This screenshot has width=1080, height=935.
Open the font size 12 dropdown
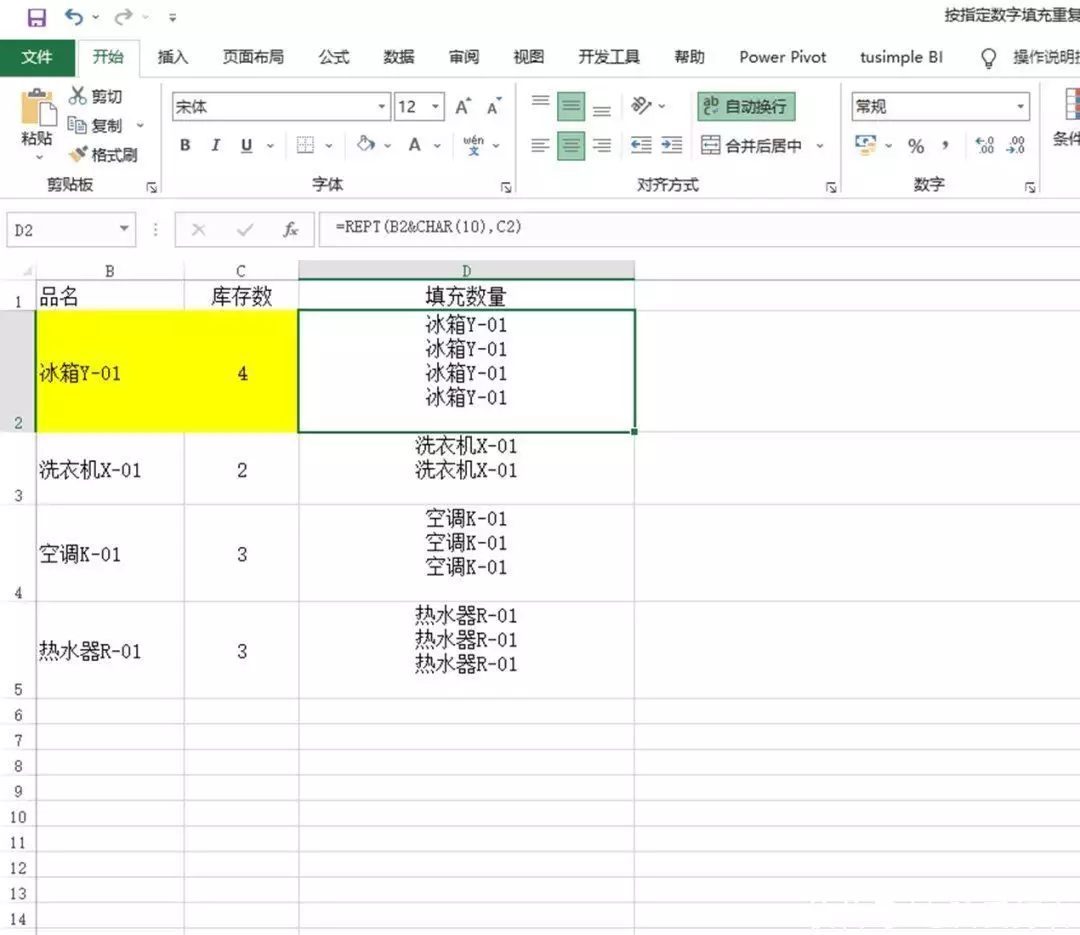[436, 107]
